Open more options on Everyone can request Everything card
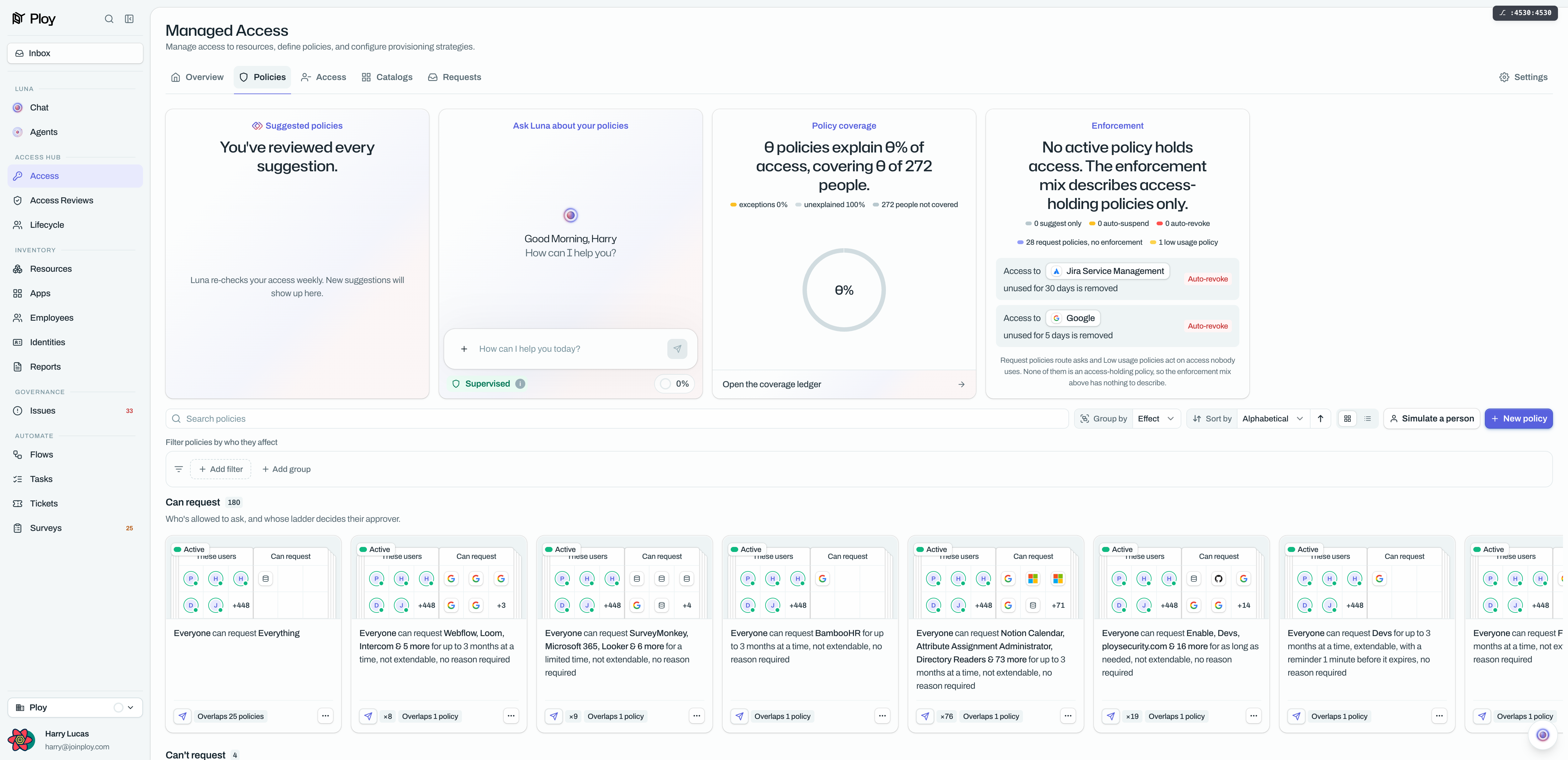 (x=325, y=716)
